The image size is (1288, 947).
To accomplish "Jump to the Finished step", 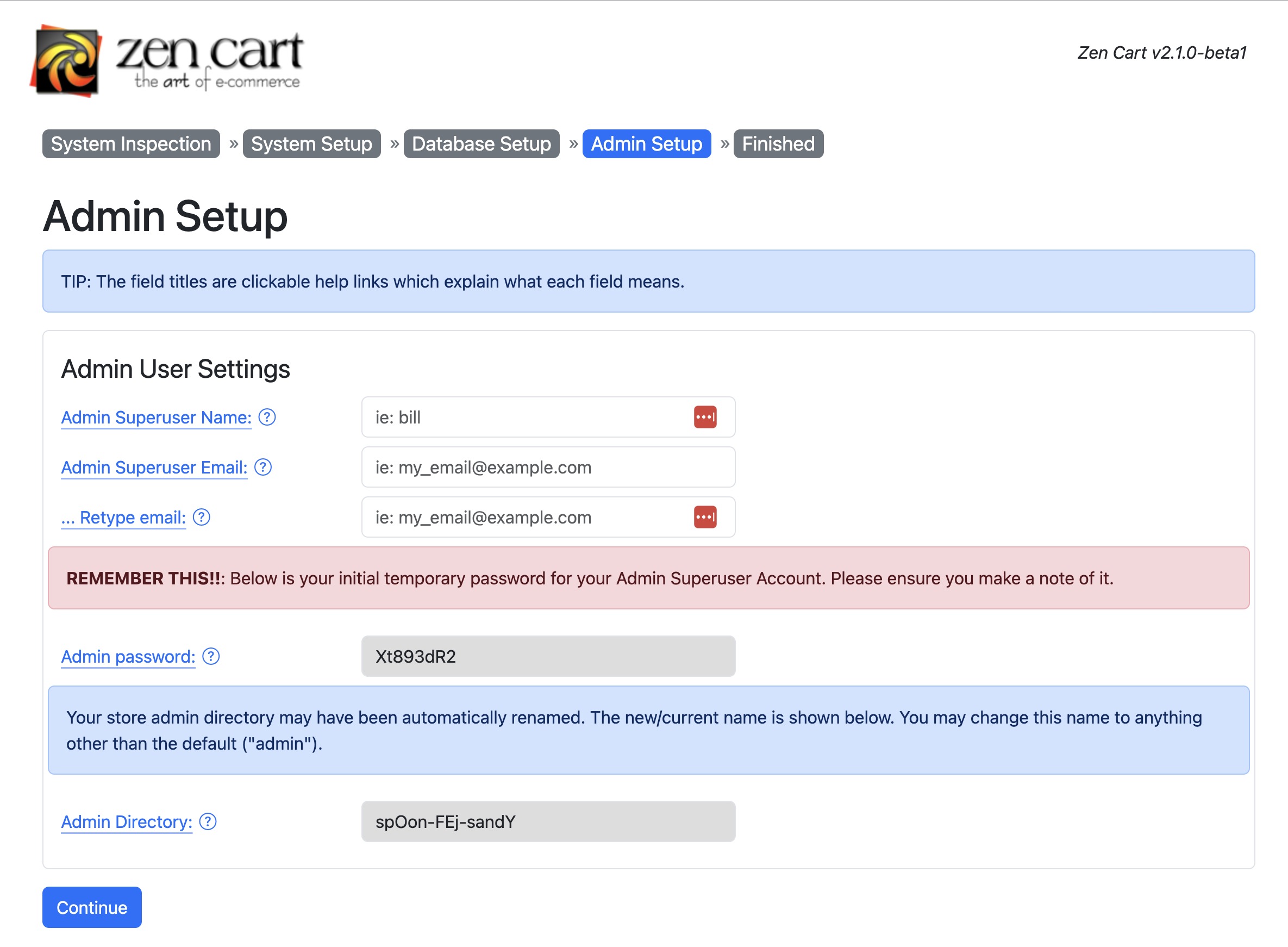I will pos(779,144).
